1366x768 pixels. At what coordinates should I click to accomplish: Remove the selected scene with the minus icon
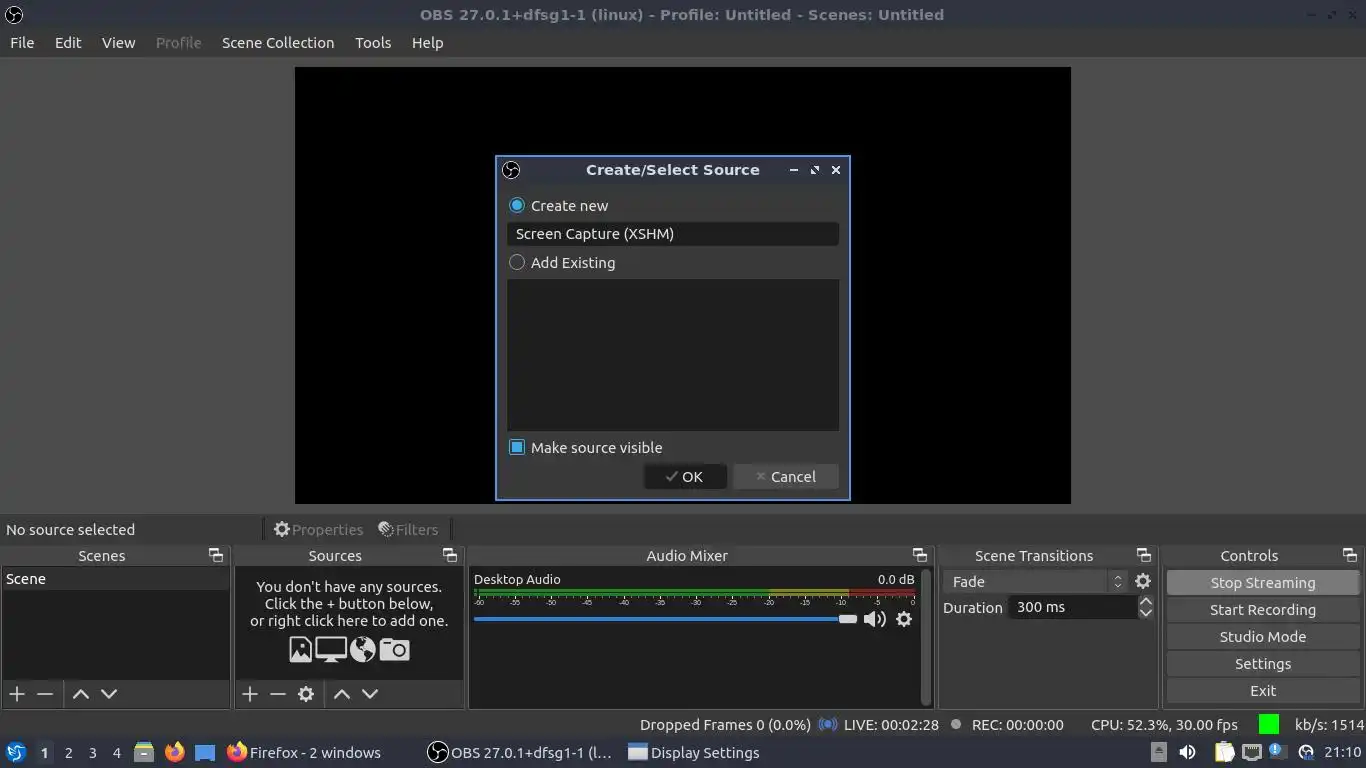pos(45,694)
